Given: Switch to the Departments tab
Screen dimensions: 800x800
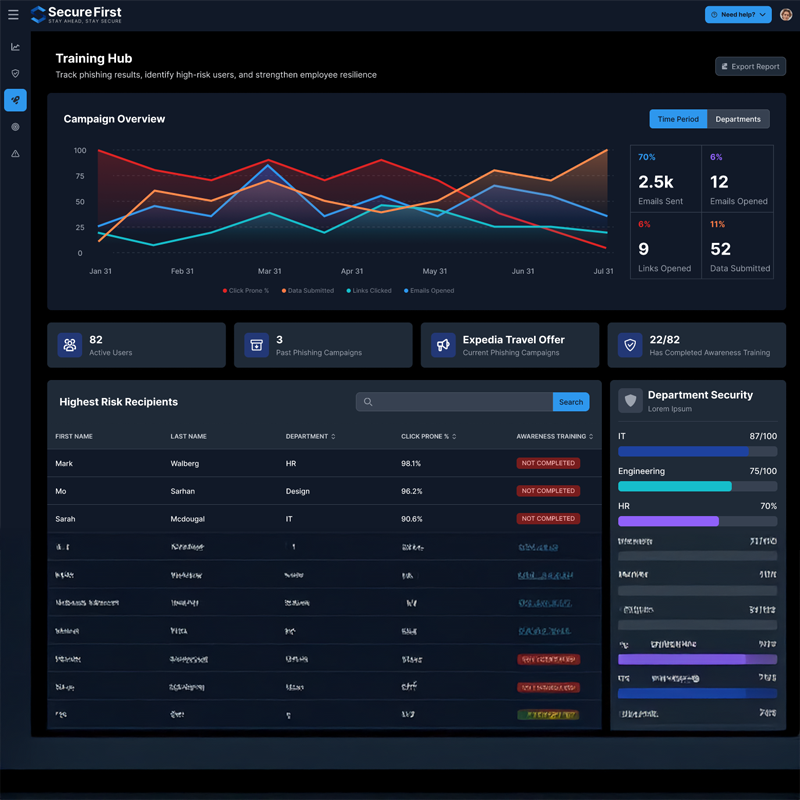Looking at the screenshot, I should (738, 119).
